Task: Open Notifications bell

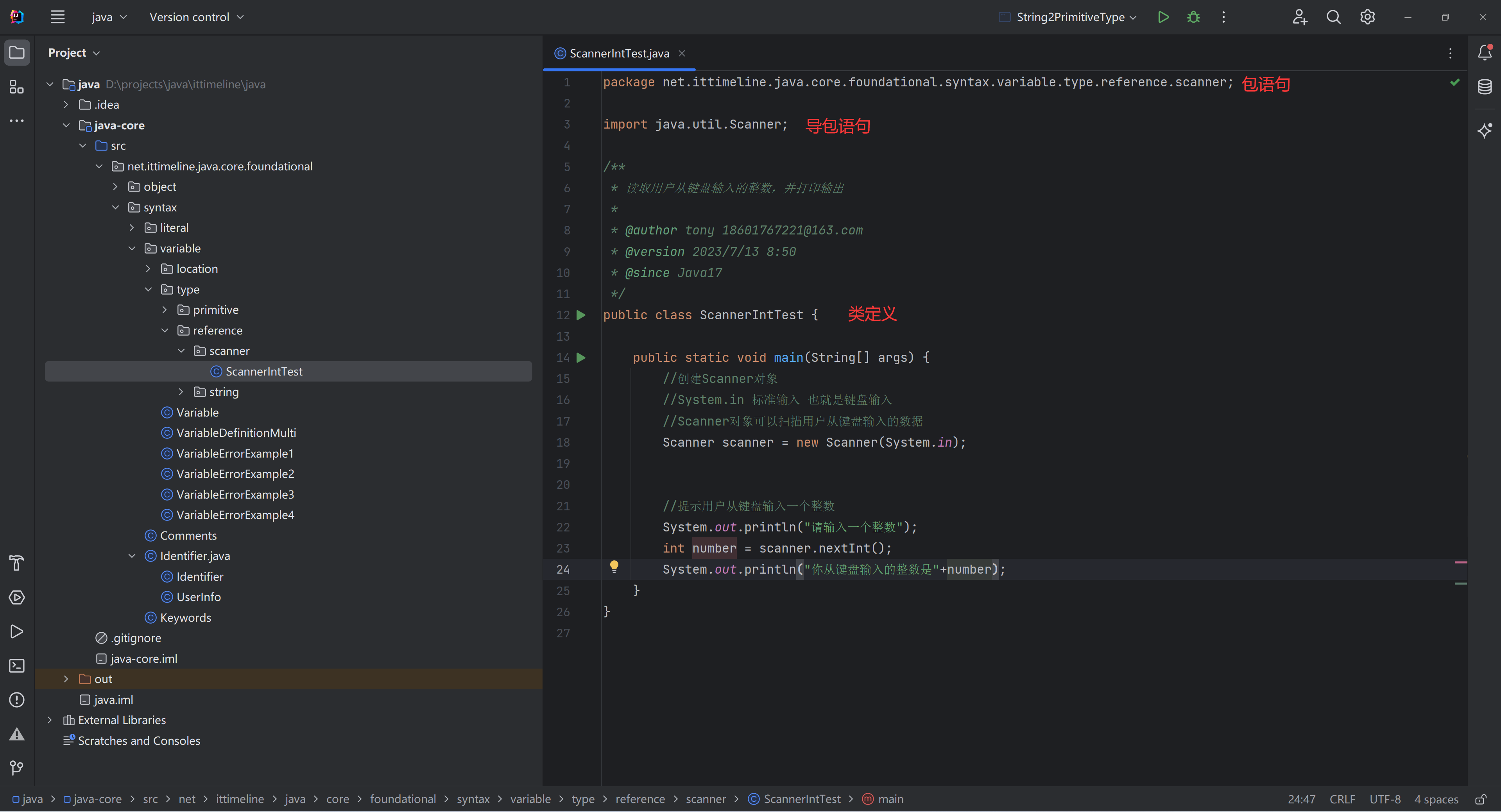Action: tap(1485, 52)
